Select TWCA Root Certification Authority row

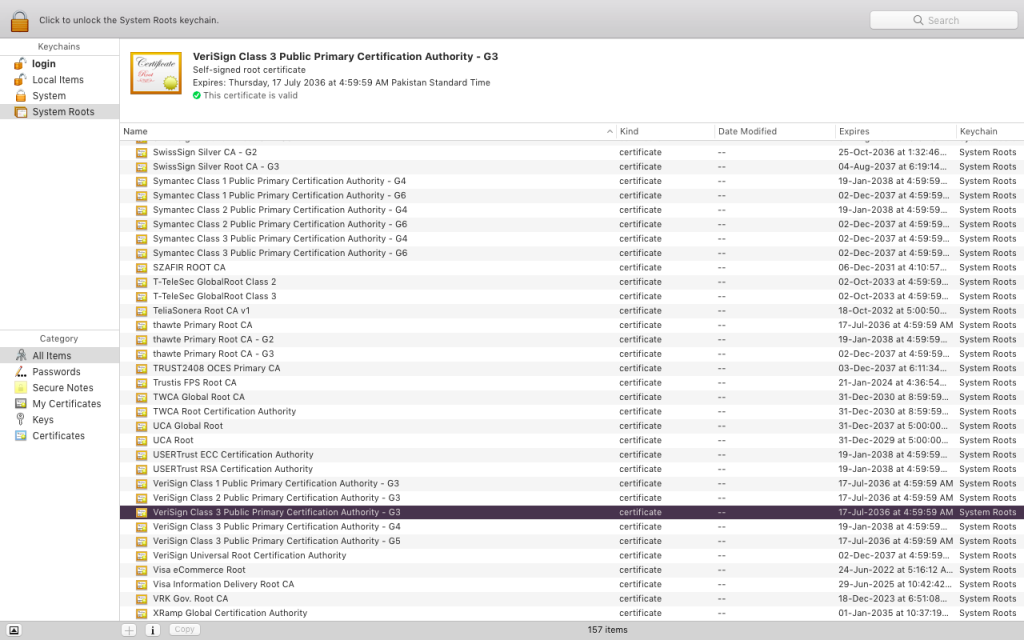point(572,411)
